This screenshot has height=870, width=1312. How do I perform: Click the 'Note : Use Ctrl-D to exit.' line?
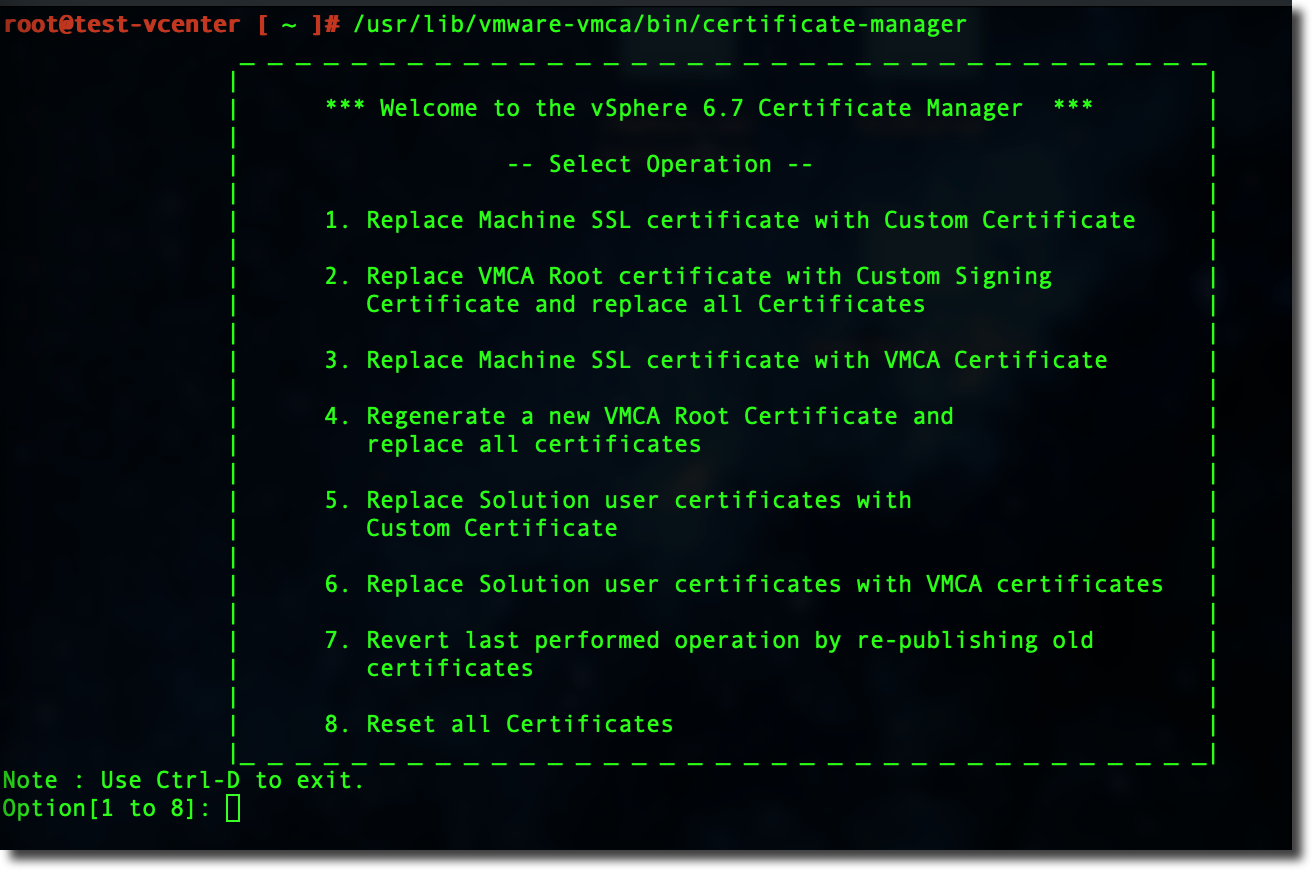pyautogui.click(x=184, y=780)
